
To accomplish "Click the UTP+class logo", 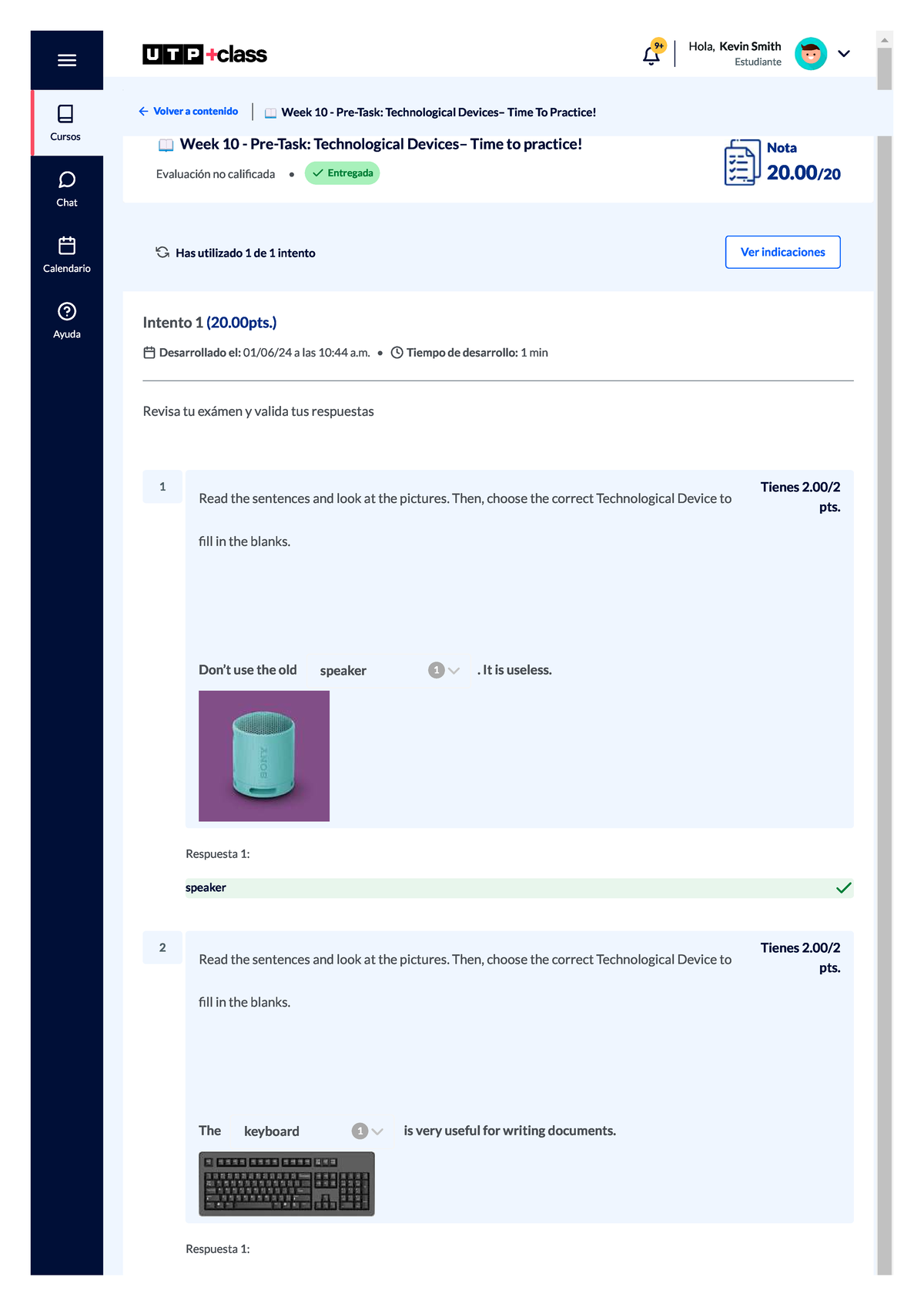I will 205,55.
